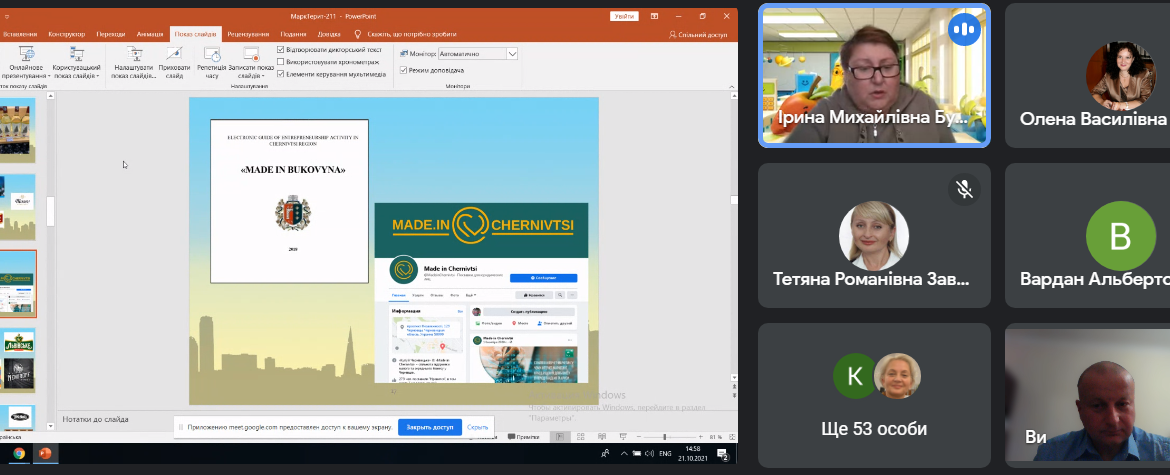Click Sign in (Увійти) button in title bar
Screen dimensions: 1170x475
click(624, 16)
